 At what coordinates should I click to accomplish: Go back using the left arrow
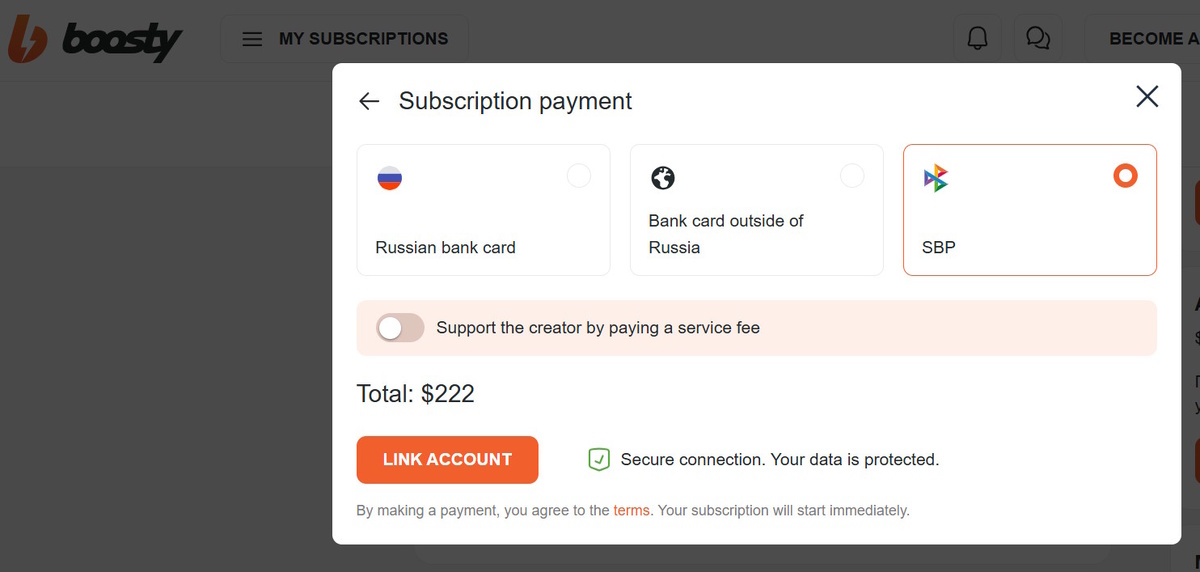click(369, 101)
